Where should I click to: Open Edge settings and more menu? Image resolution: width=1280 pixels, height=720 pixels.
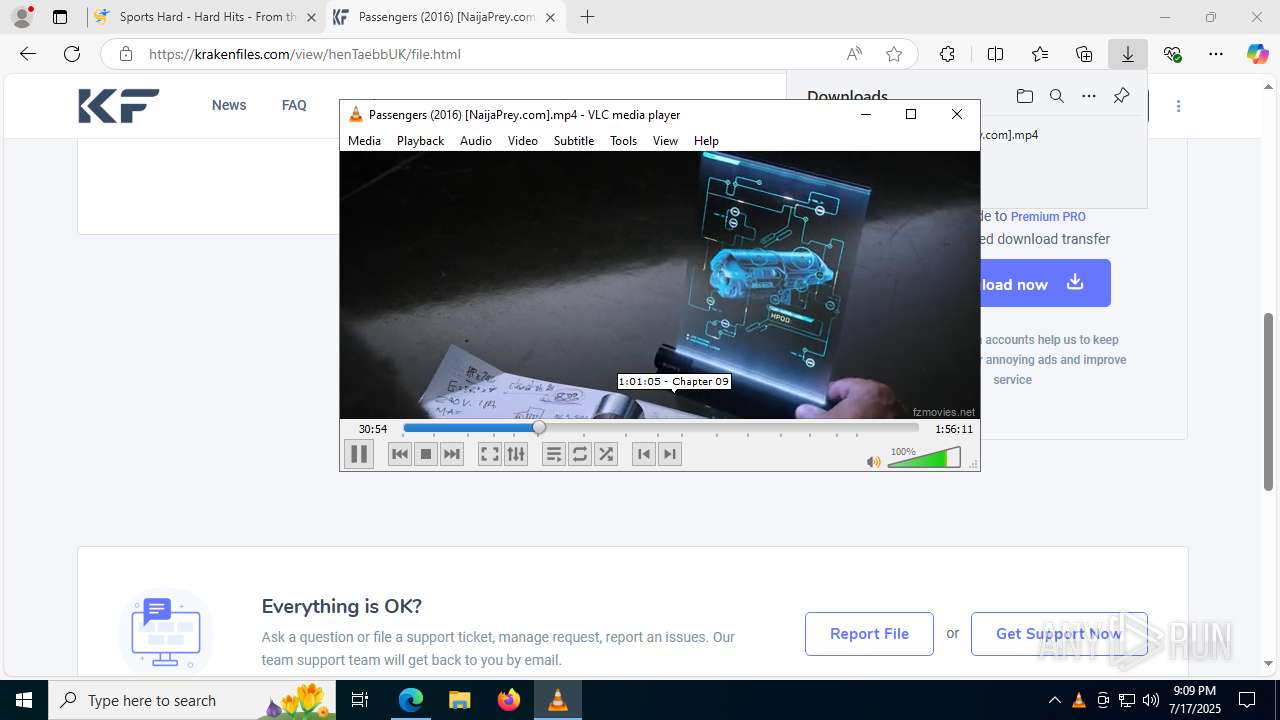coord(1216,54)
